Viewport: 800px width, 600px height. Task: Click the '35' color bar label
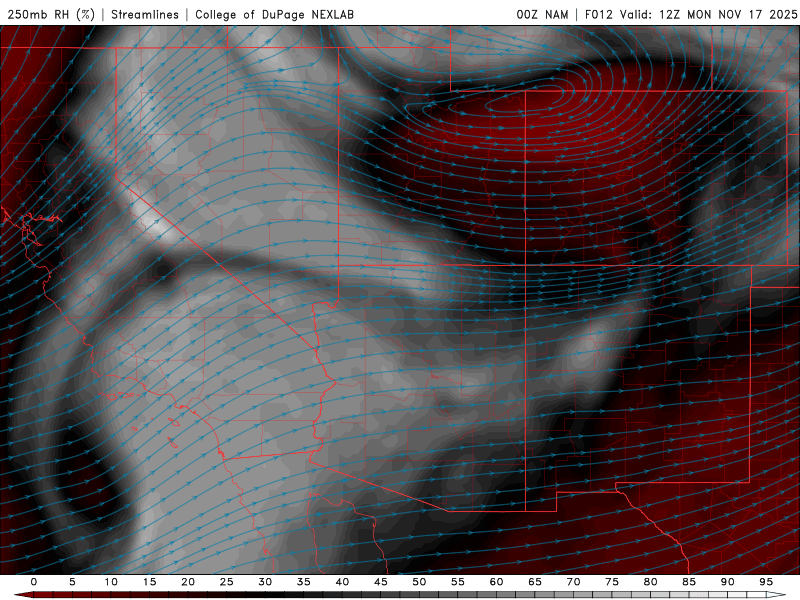(x=304, y=582)
